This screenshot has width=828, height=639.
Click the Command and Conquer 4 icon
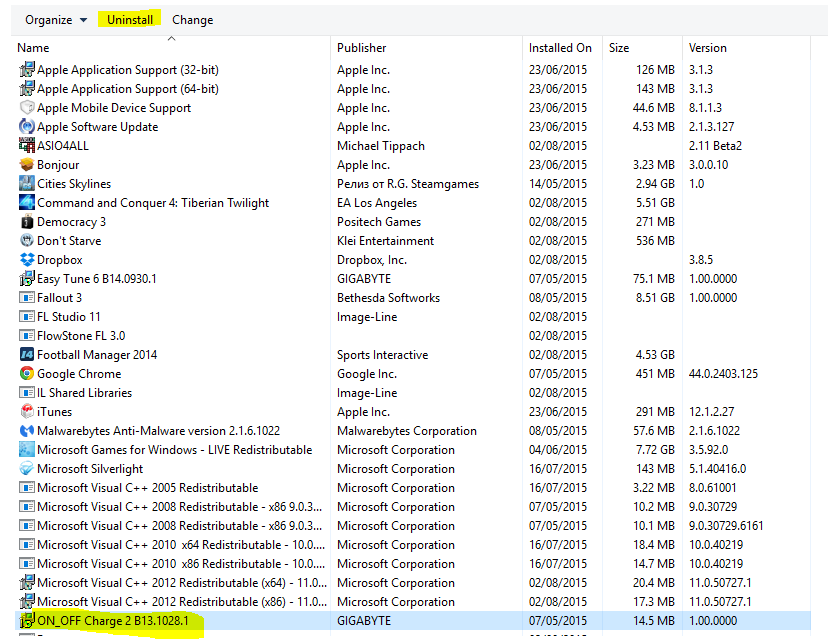pos(27,203)
